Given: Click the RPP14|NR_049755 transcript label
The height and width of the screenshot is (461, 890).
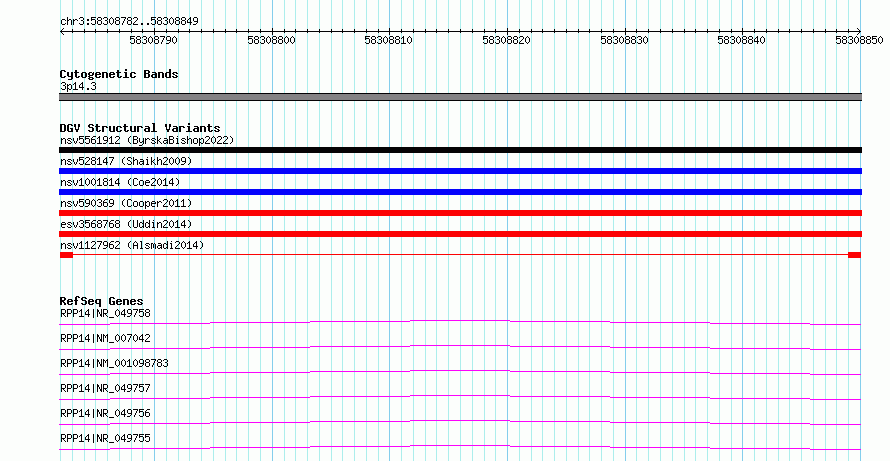Looking at the screenshot, I should click(106, 438).
